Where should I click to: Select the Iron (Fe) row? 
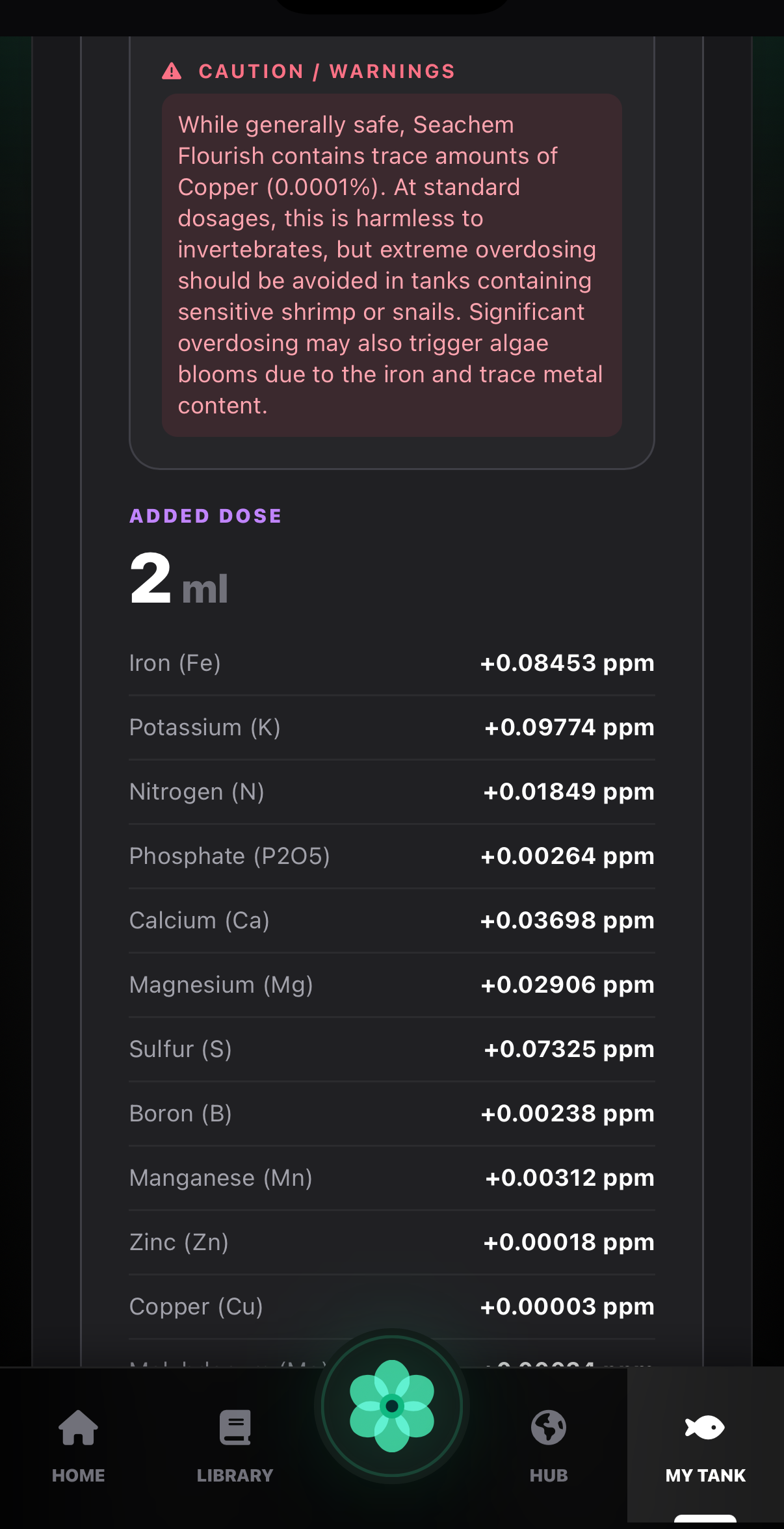pos(391,663)
